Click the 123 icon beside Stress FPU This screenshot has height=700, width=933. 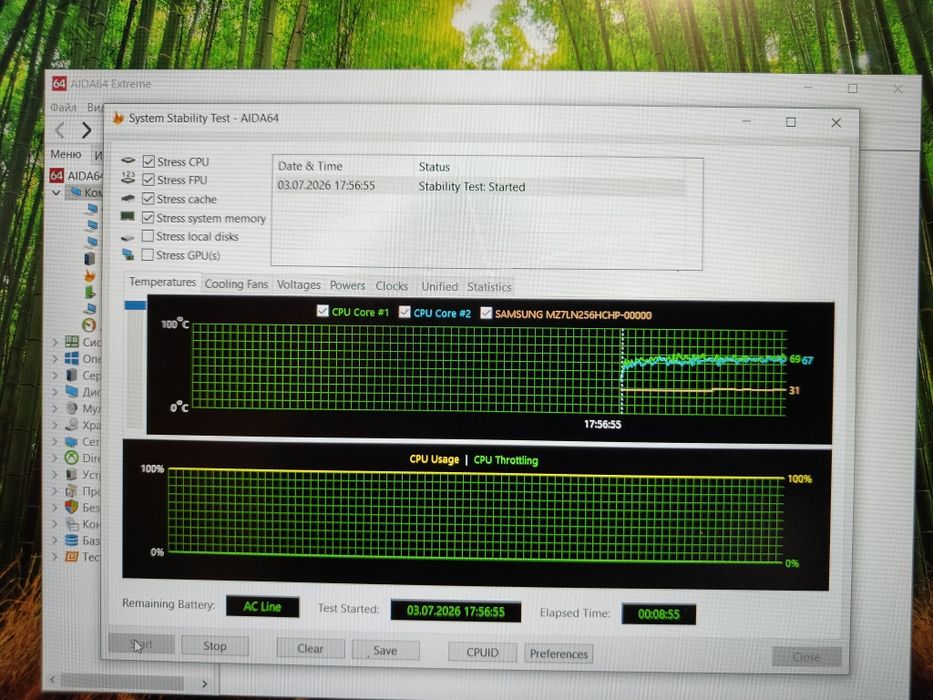(128, 177)
